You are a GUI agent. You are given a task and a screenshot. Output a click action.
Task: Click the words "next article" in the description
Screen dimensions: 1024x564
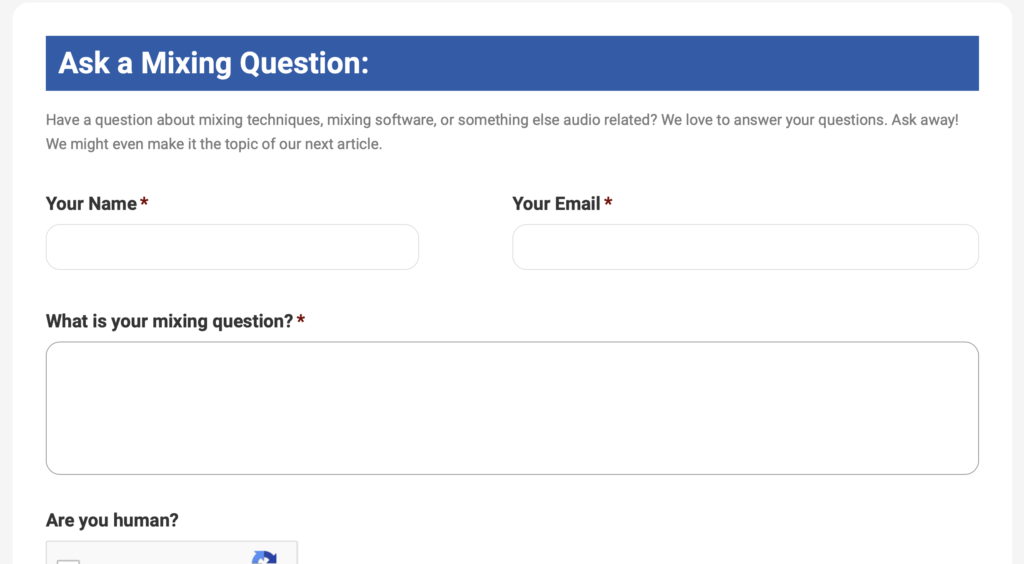[343, 144]
